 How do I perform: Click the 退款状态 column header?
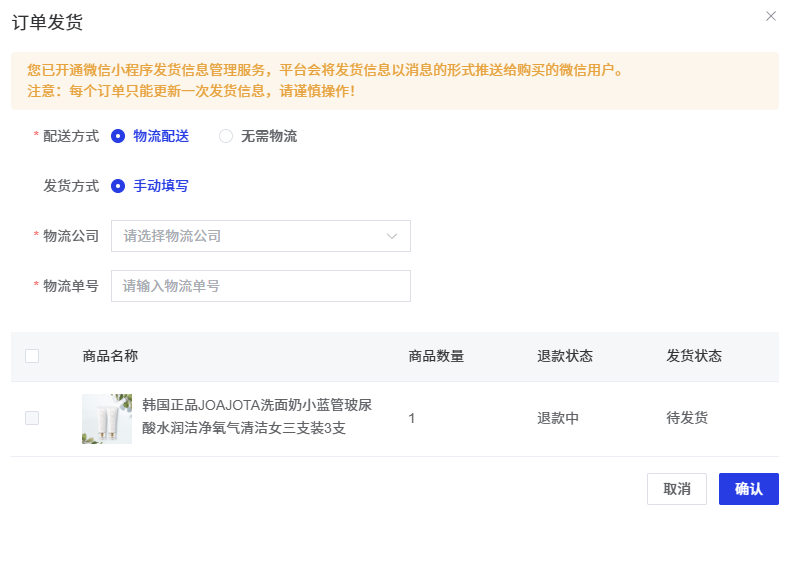[565, 356]
